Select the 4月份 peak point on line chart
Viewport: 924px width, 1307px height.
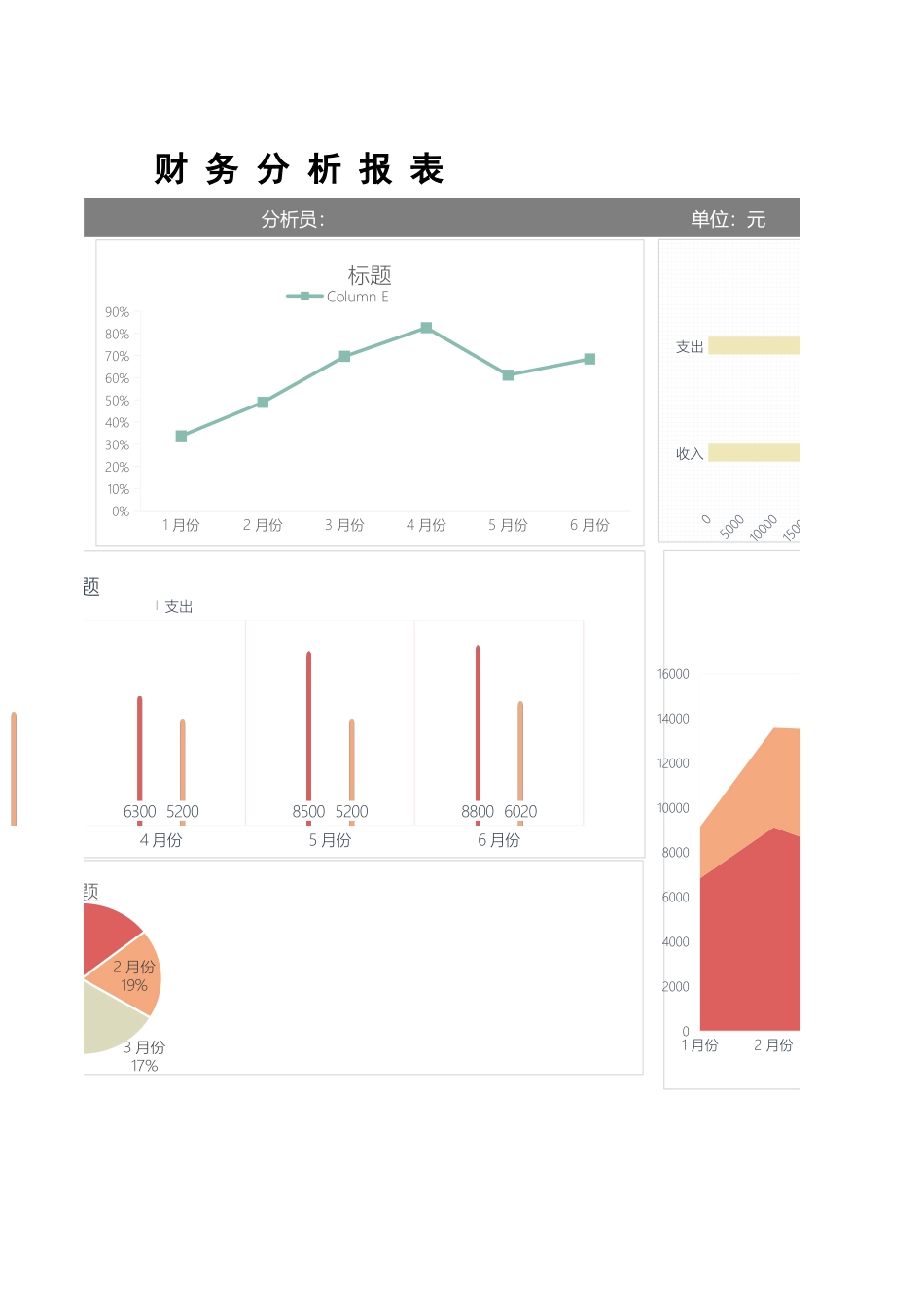point(426,328)
